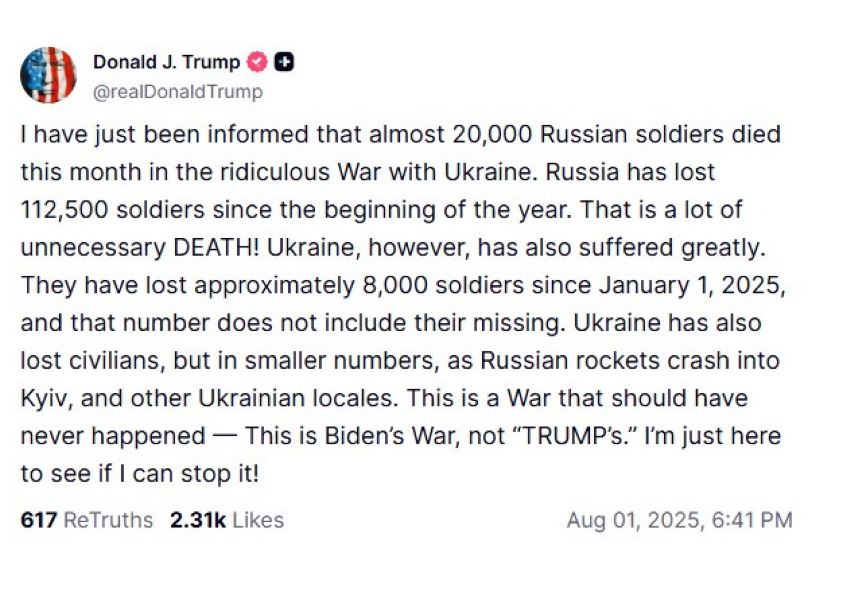Image resolution: width=868 pixels, height=595 pixels.
Task: Click the red verified checkmark badge
Action: [x=256, y=62]
